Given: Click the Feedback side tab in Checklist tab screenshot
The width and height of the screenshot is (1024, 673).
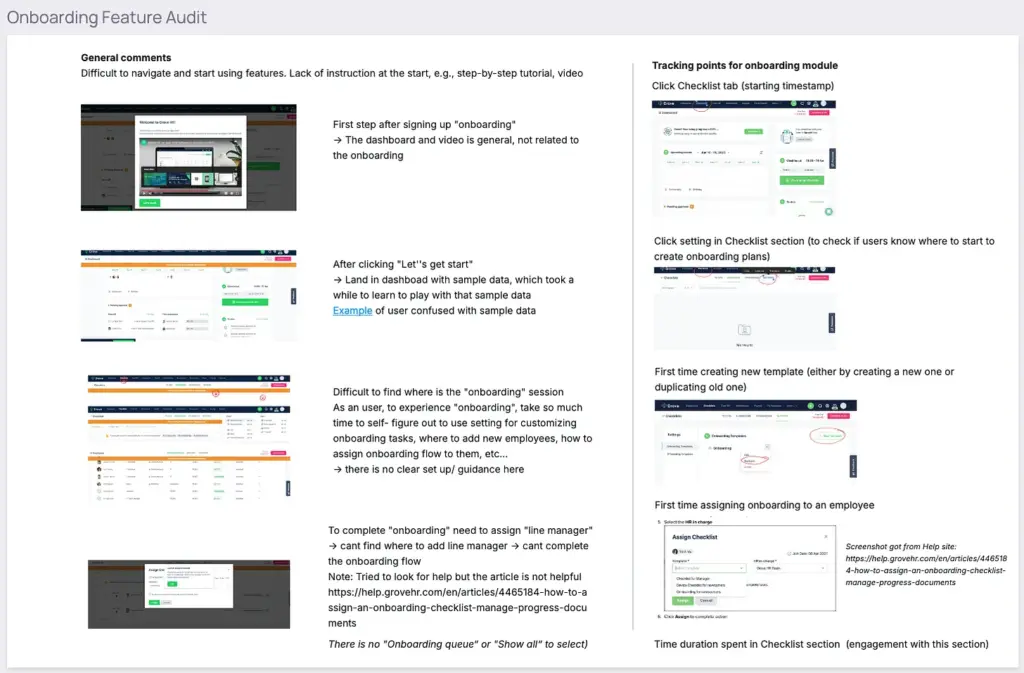Looking at the screenshot, I should click(x=832, y=157).
